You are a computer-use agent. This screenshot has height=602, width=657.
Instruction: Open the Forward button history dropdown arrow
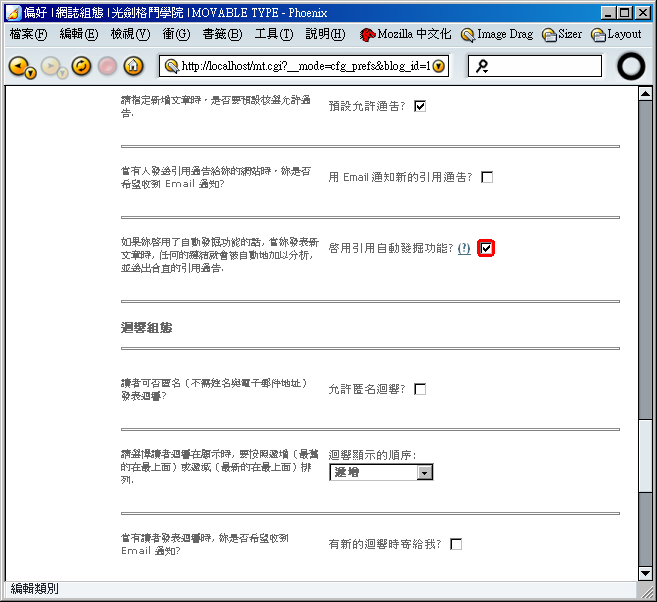click(62, 74)
